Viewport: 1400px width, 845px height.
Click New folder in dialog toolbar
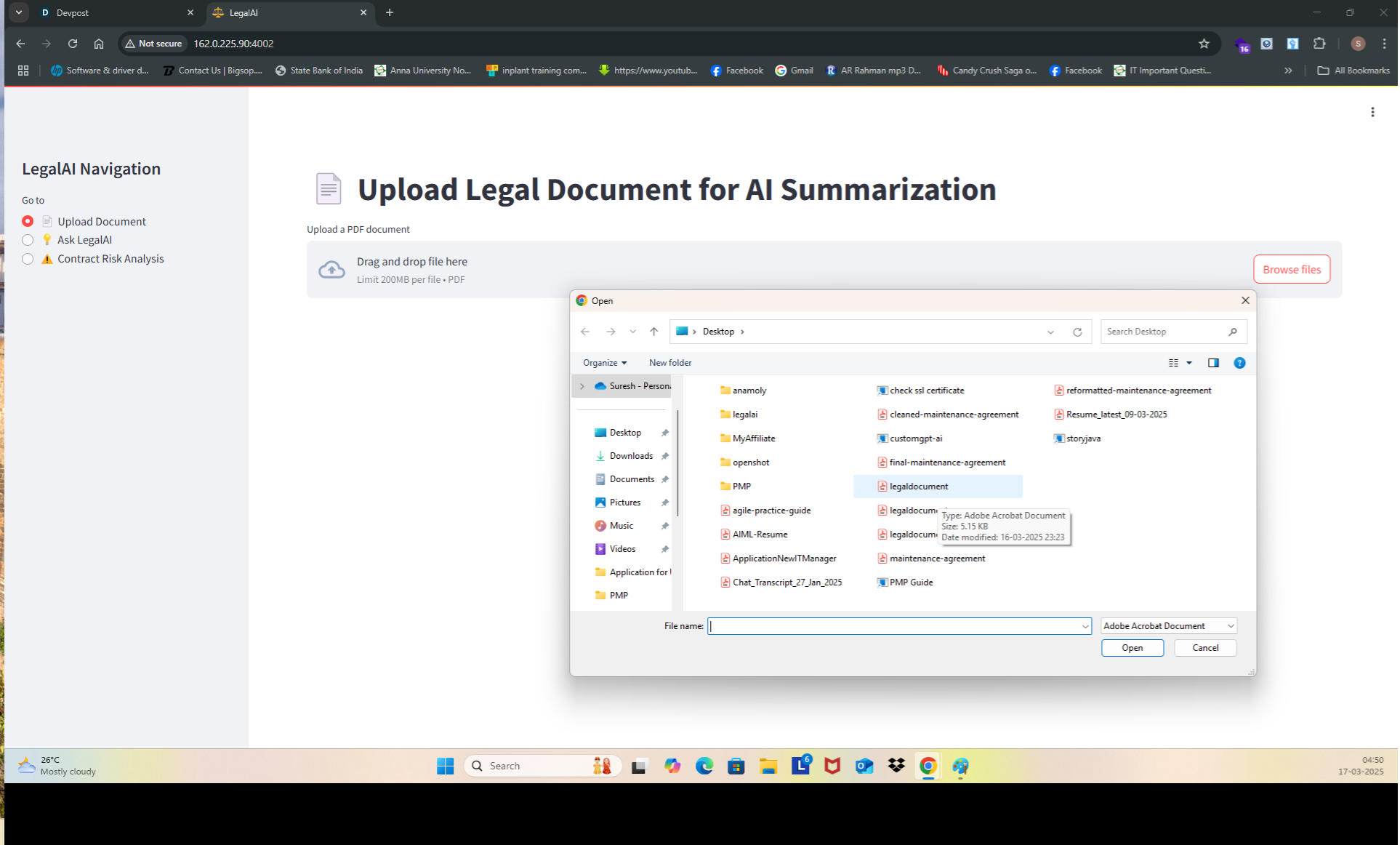[x=669, y=363]
